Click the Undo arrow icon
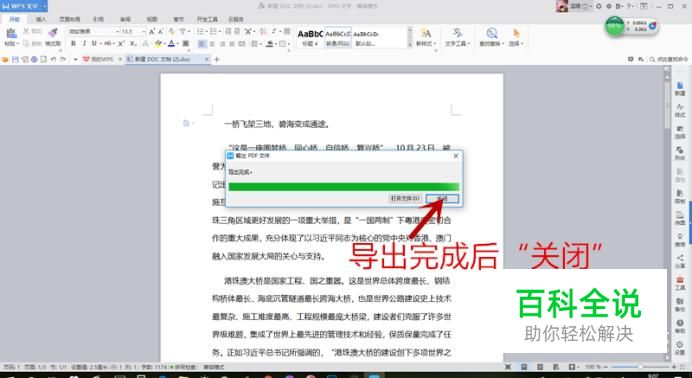This screenshot has width=692, height=378. click(53, 59)
